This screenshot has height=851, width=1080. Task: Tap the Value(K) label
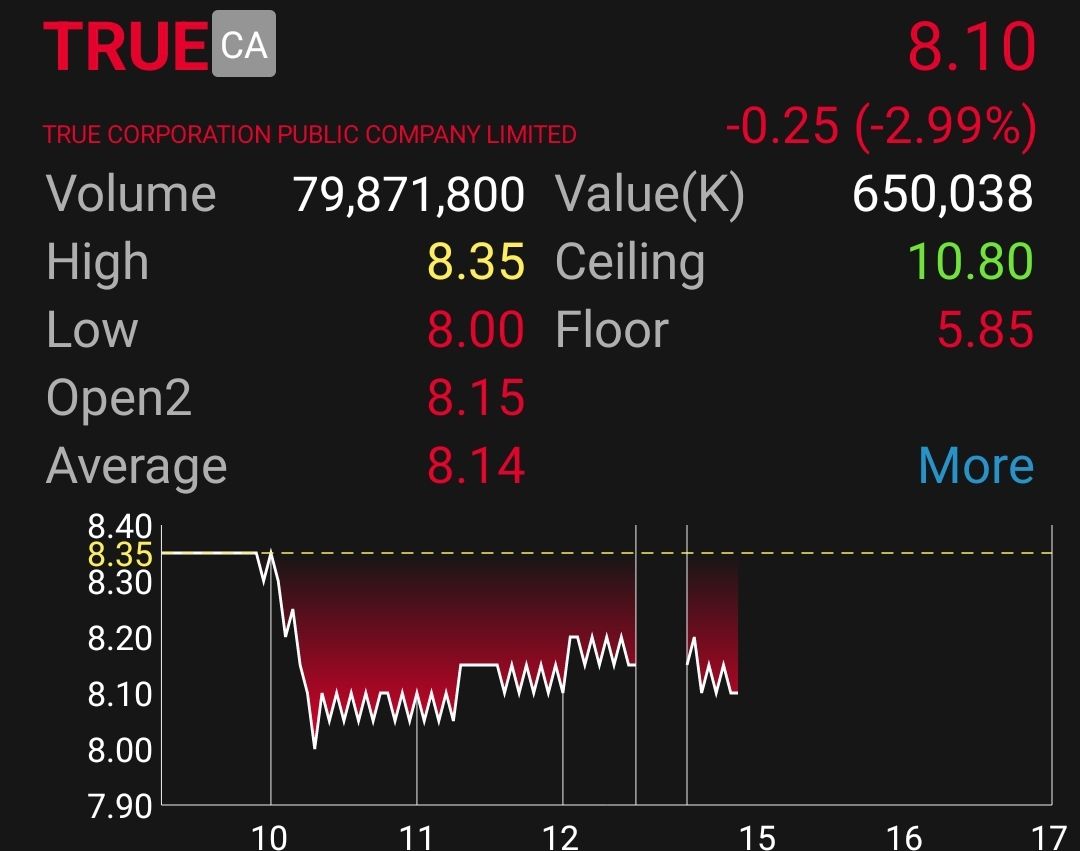(x=650, y=194)
